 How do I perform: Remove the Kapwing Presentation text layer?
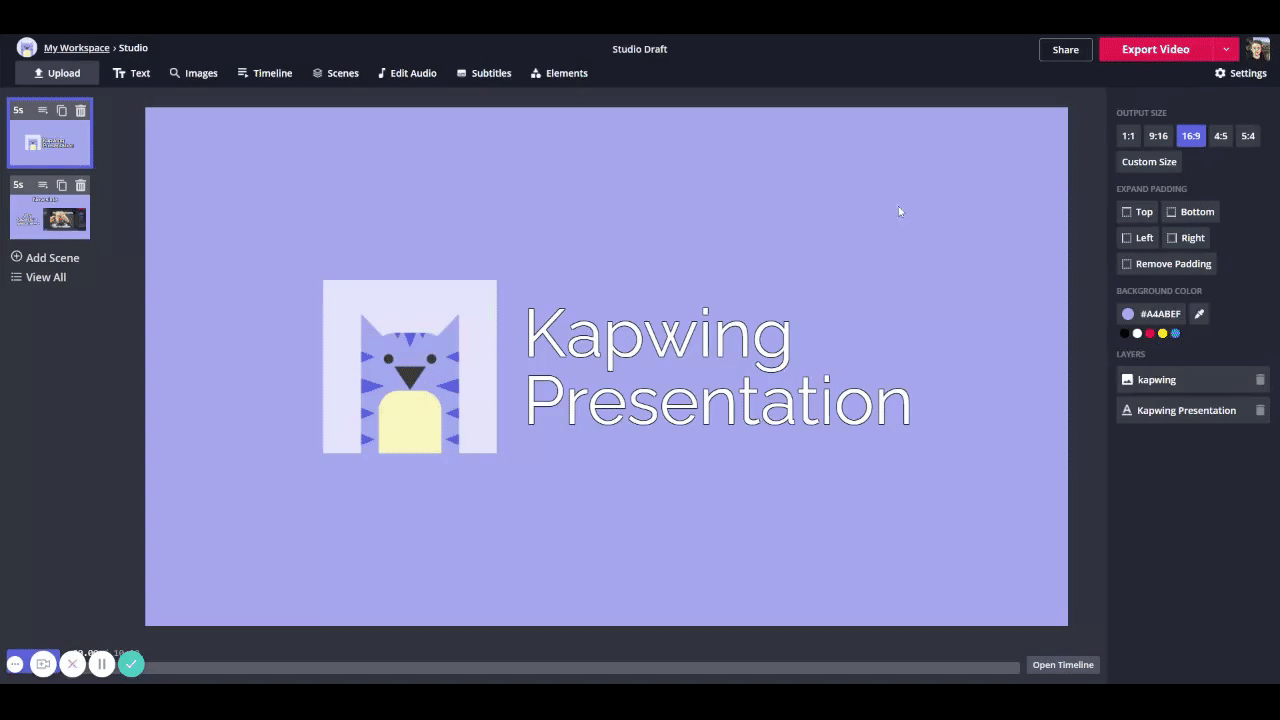point(1260,410)
